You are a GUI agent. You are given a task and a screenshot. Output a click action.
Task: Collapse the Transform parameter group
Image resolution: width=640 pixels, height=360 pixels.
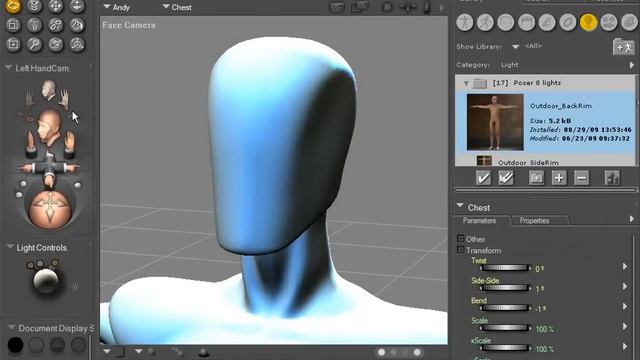461,250
